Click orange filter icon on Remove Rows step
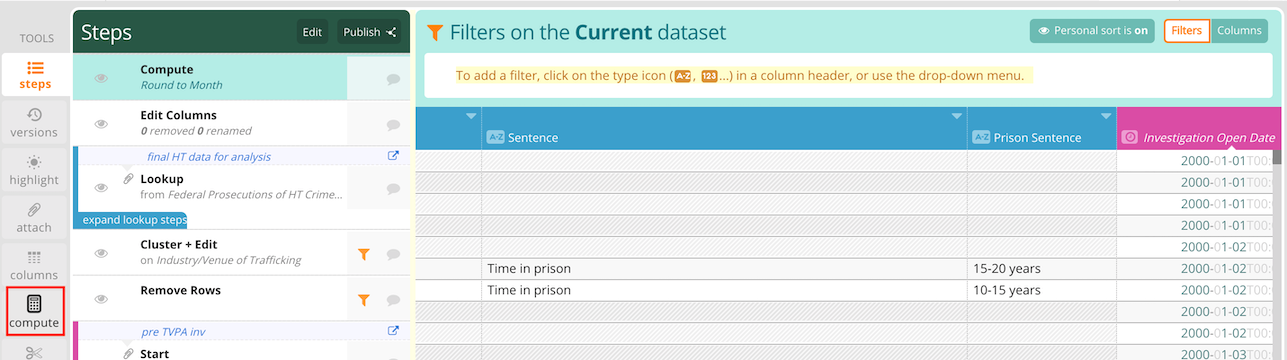This screenshot has width=1287, height=360. click(x=364, y=300)
